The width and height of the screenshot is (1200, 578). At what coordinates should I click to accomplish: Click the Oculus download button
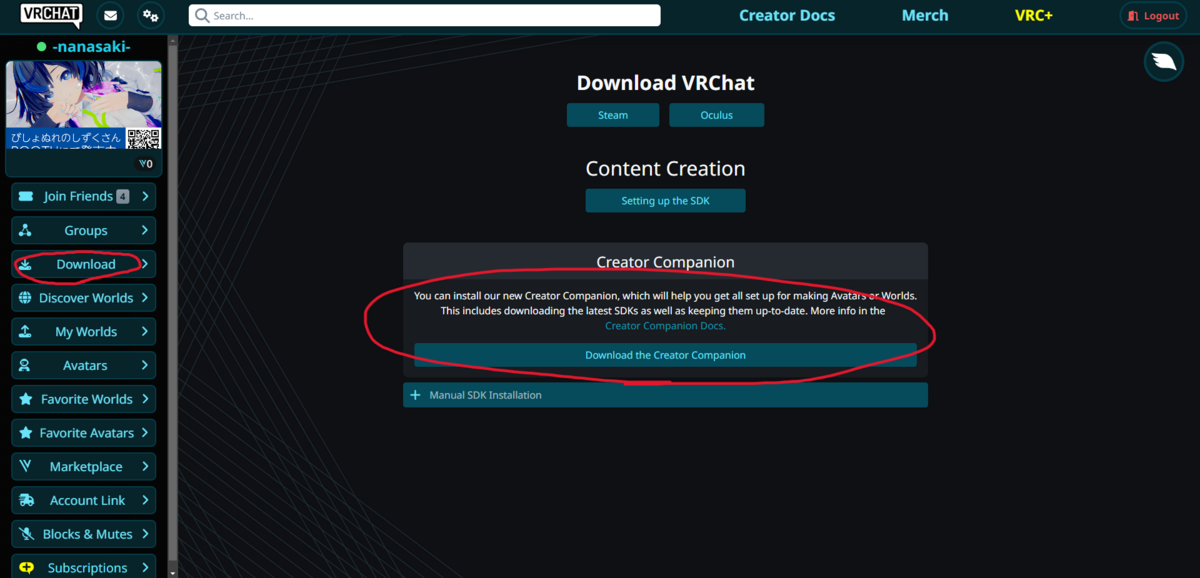(717, 115)
